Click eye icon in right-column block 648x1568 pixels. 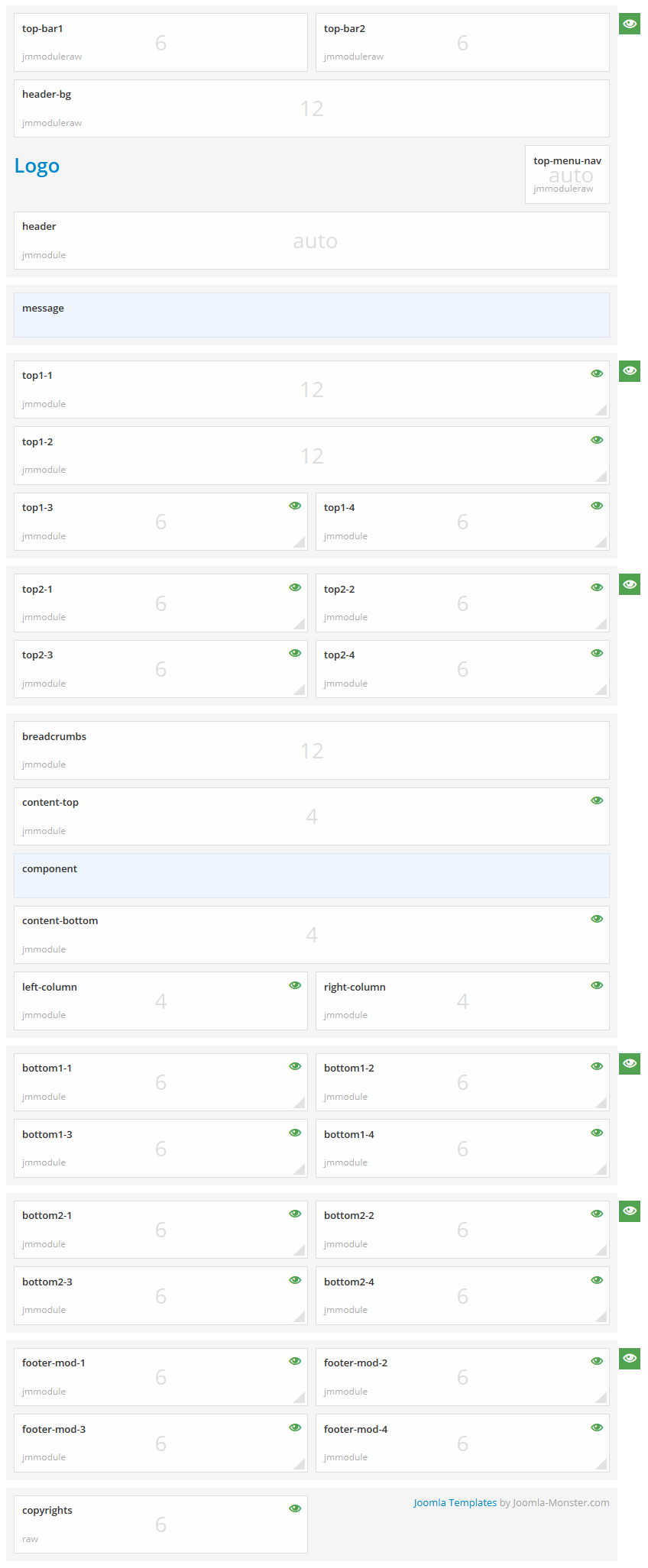(x=597, y=985)
